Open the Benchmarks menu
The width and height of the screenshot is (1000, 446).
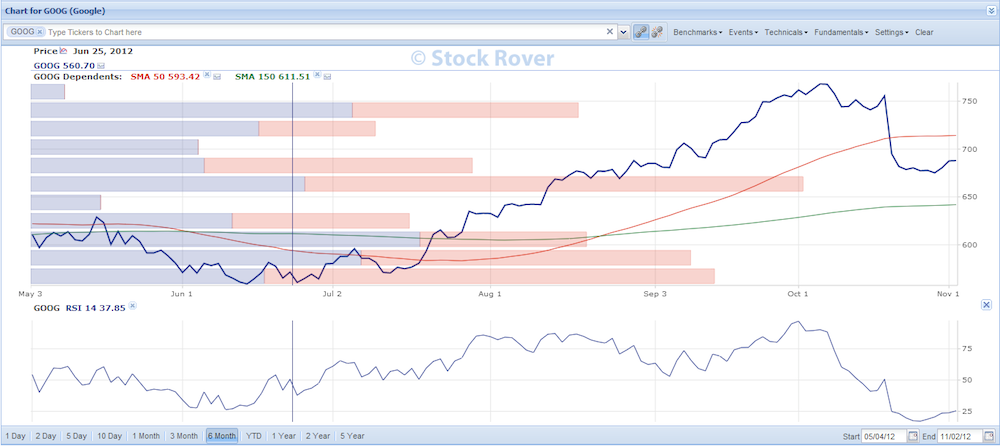(698, 32)
